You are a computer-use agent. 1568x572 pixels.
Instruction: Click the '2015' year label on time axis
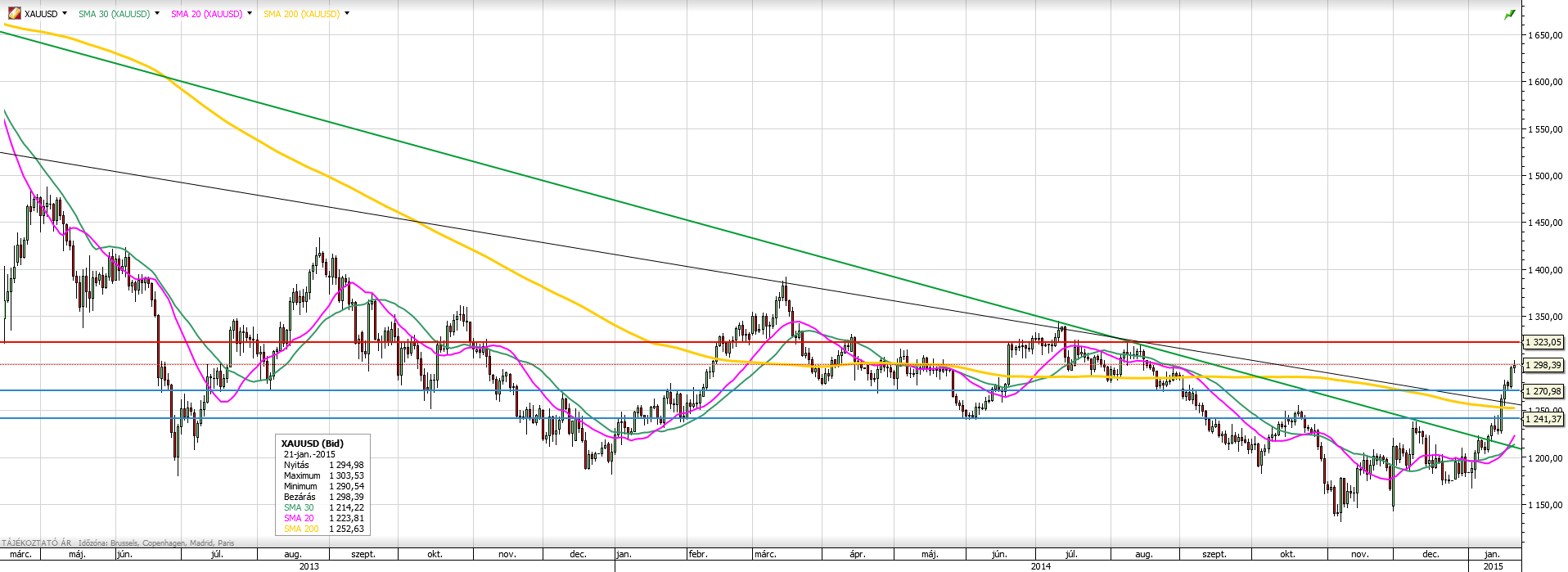tap(1493, 566)
